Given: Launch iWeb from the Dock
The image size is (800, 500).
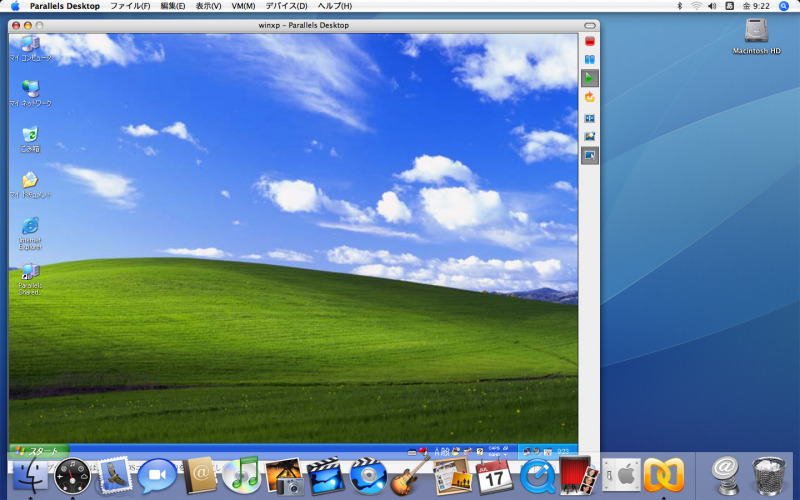Looking at the screenshot, I should pos(452,476).
